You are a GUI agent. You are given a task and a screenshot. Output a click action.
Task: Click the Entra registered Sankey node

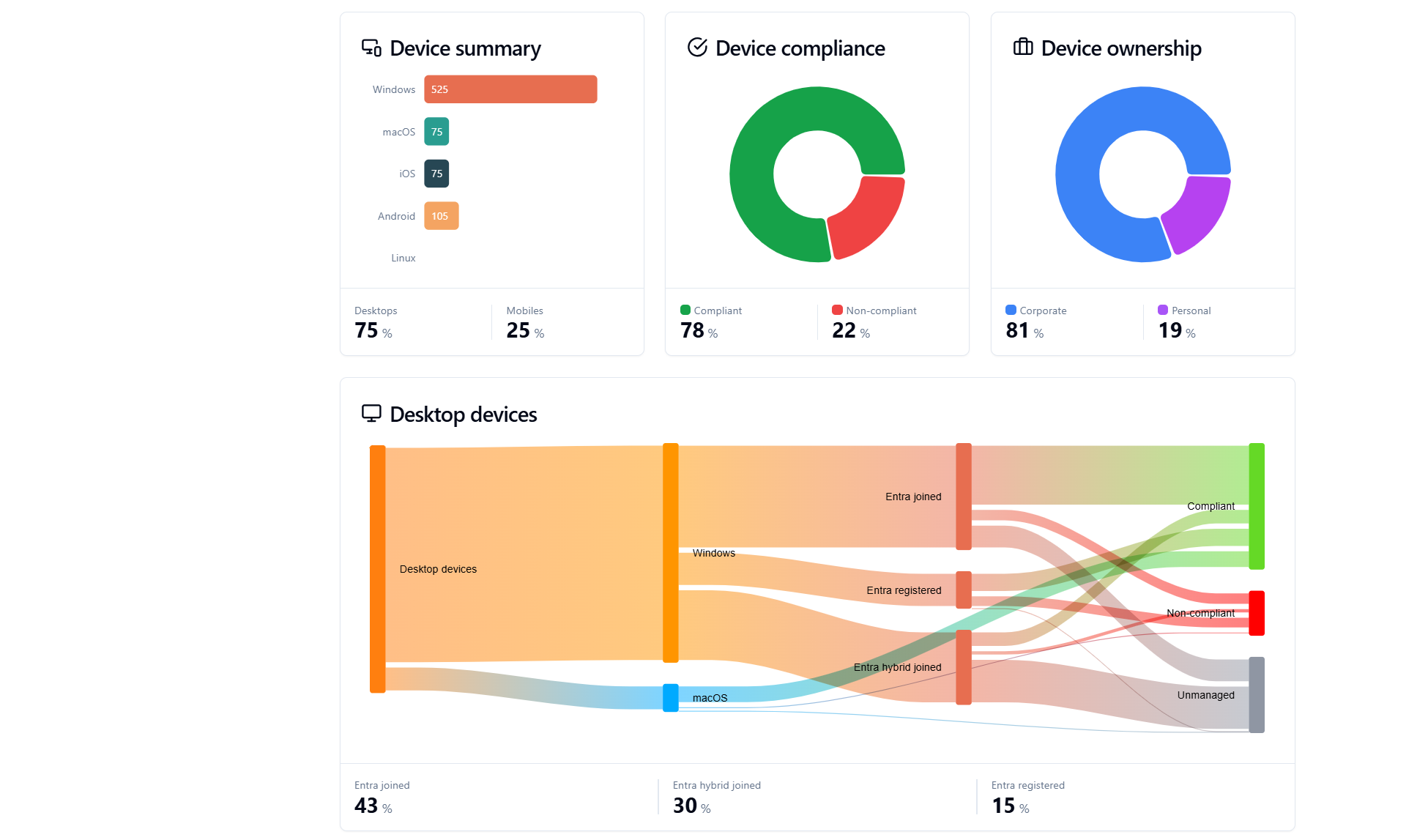coord(964,590)
